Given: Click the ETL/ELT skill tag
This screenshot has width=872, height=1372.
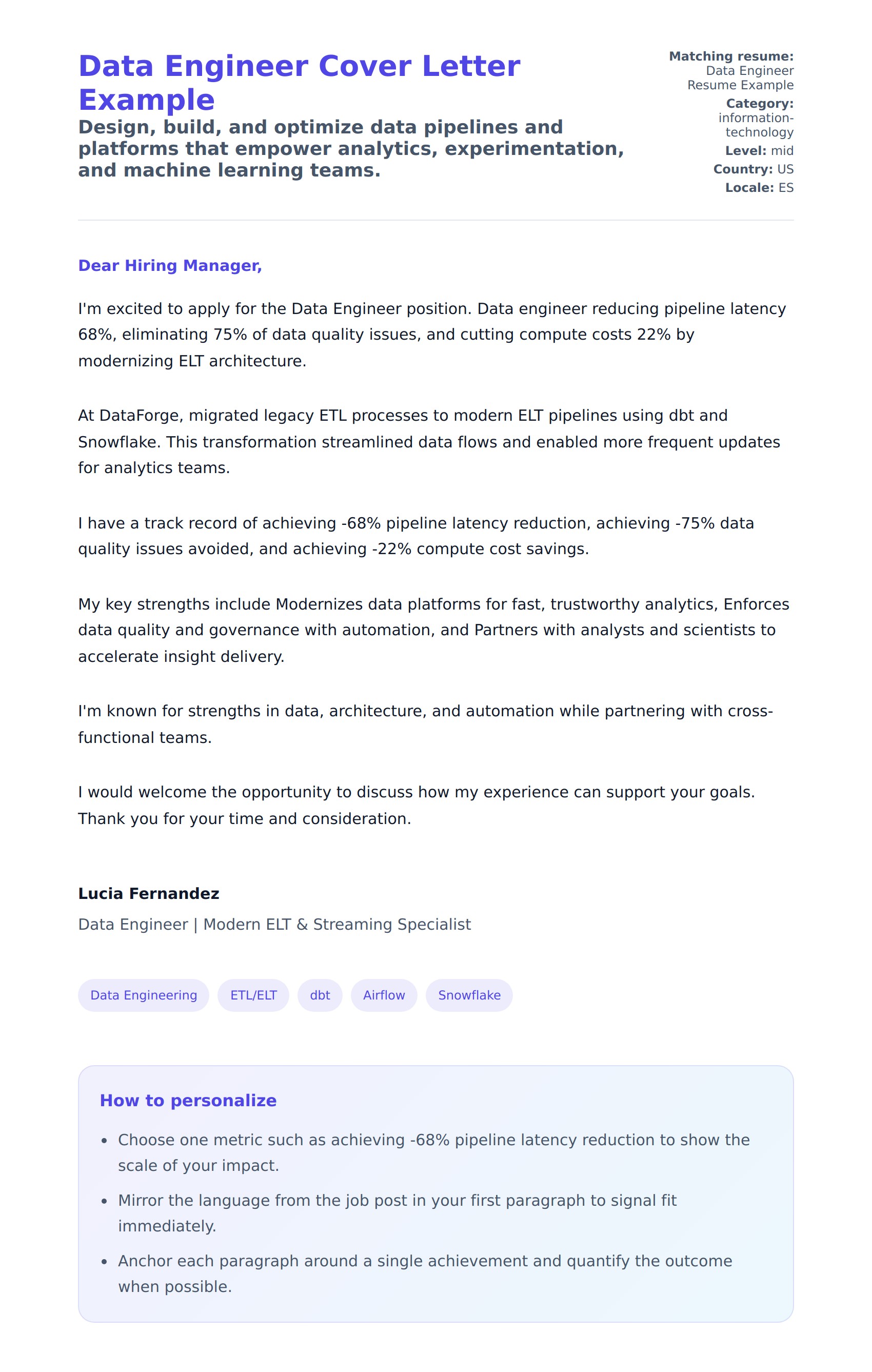Looking at the screenshot, I should 253,995.
